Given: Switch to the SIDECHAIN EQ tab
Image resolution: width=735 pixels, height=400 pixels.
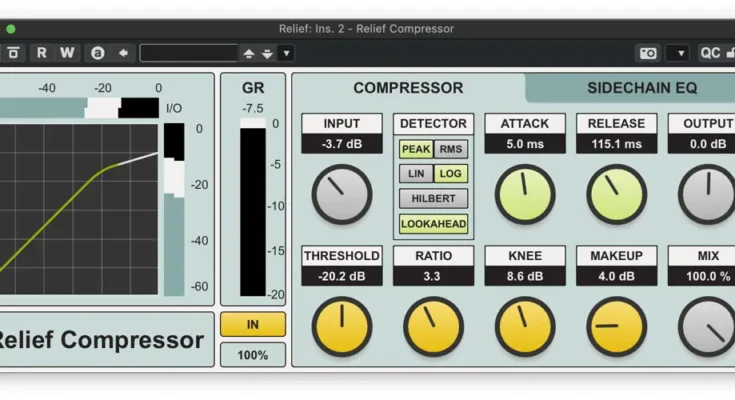Looking at the screenshot, I should tap(642, 88).
